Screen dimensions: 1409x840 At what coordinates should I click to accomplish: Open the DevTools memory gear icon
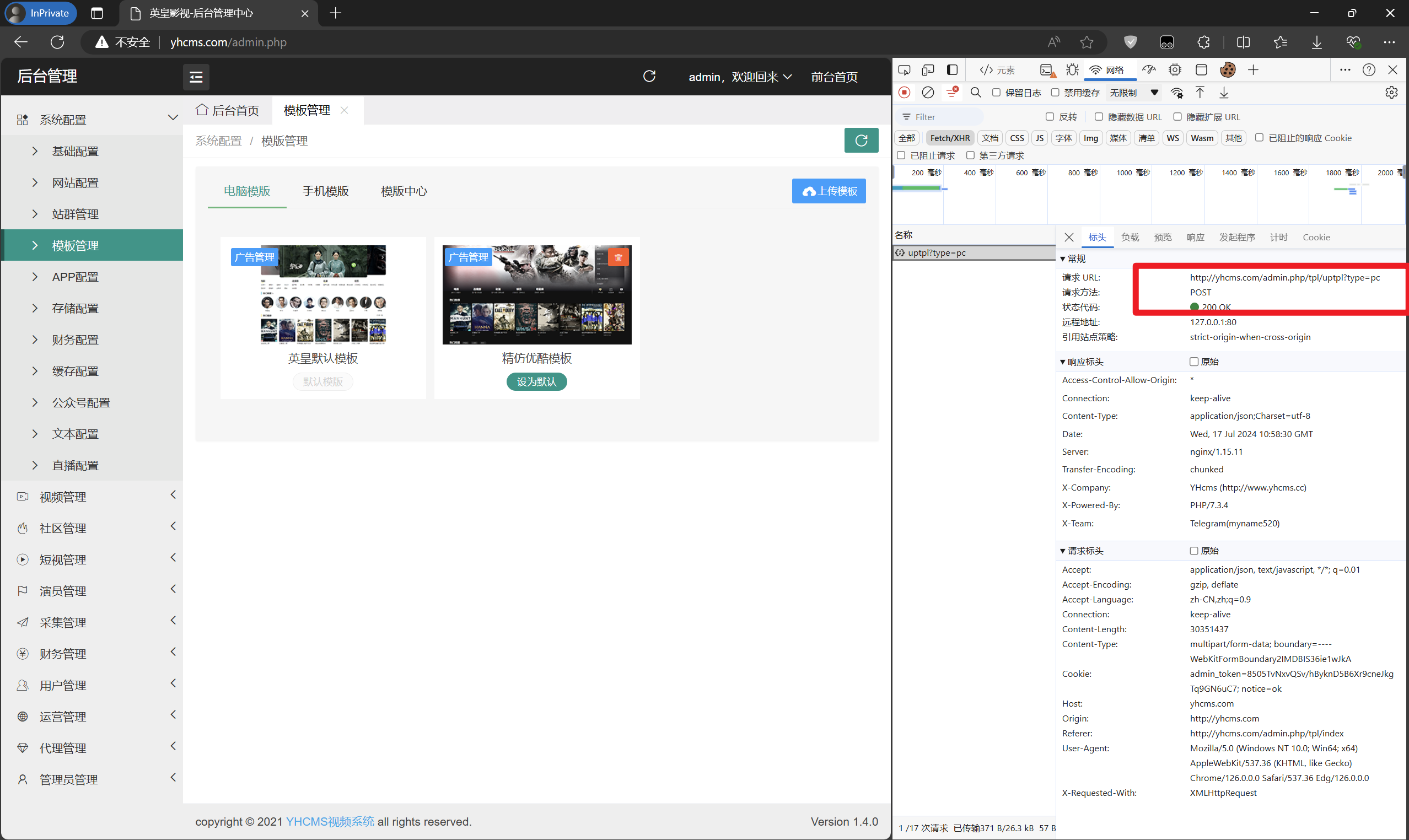1175,70
